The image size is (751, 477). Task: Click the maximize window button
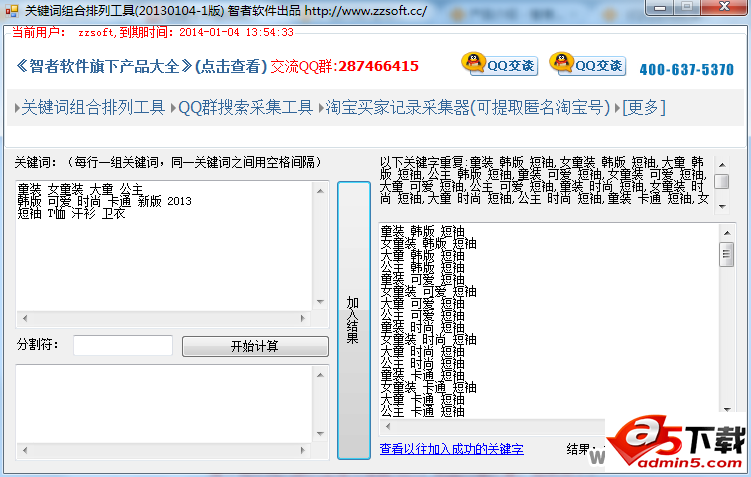click(687, 7)
